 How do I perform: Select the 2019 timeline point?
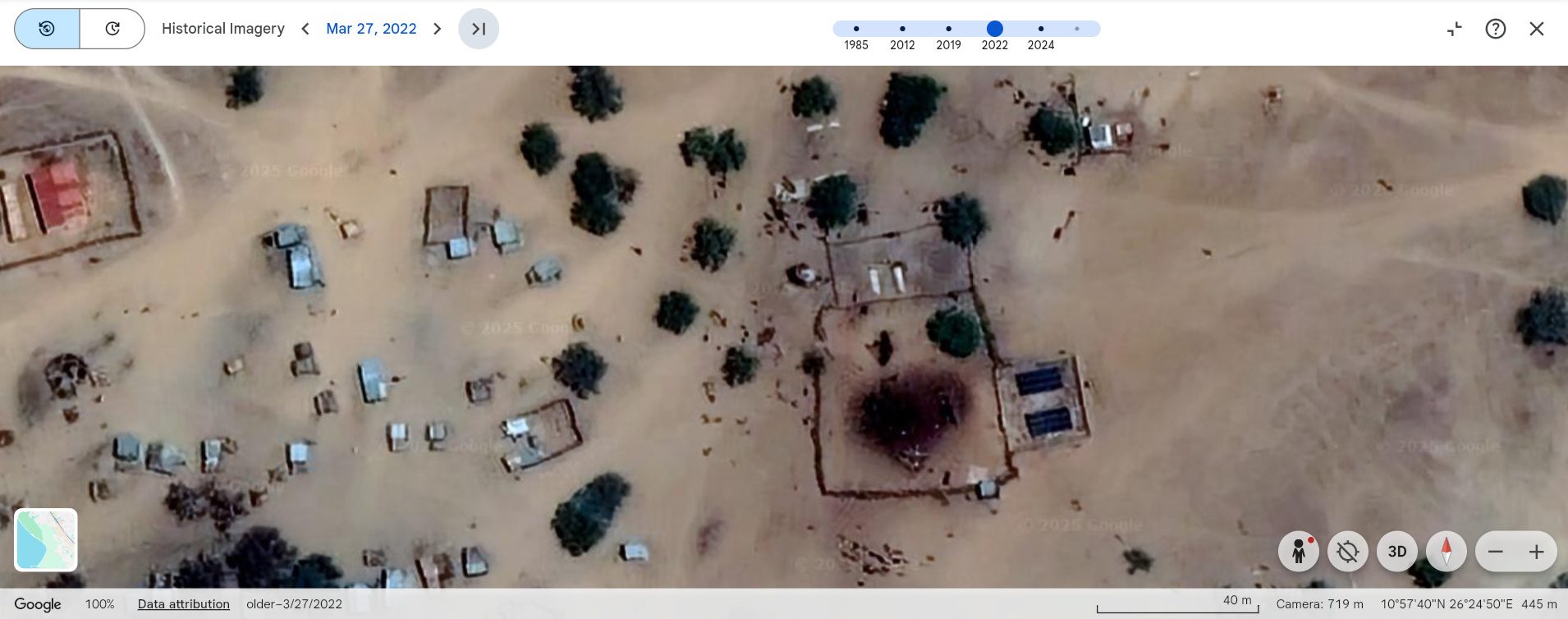948,29
